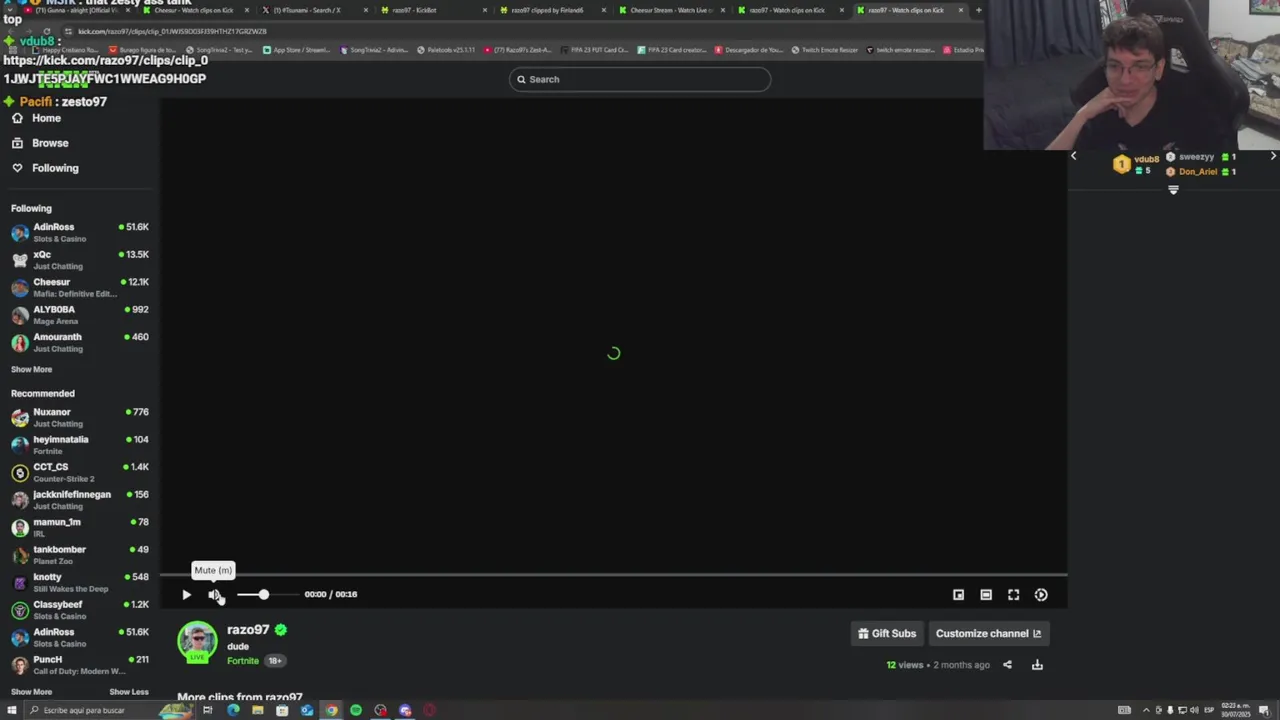Open Microsoft Edge from the taskbar

click(233, 711)
